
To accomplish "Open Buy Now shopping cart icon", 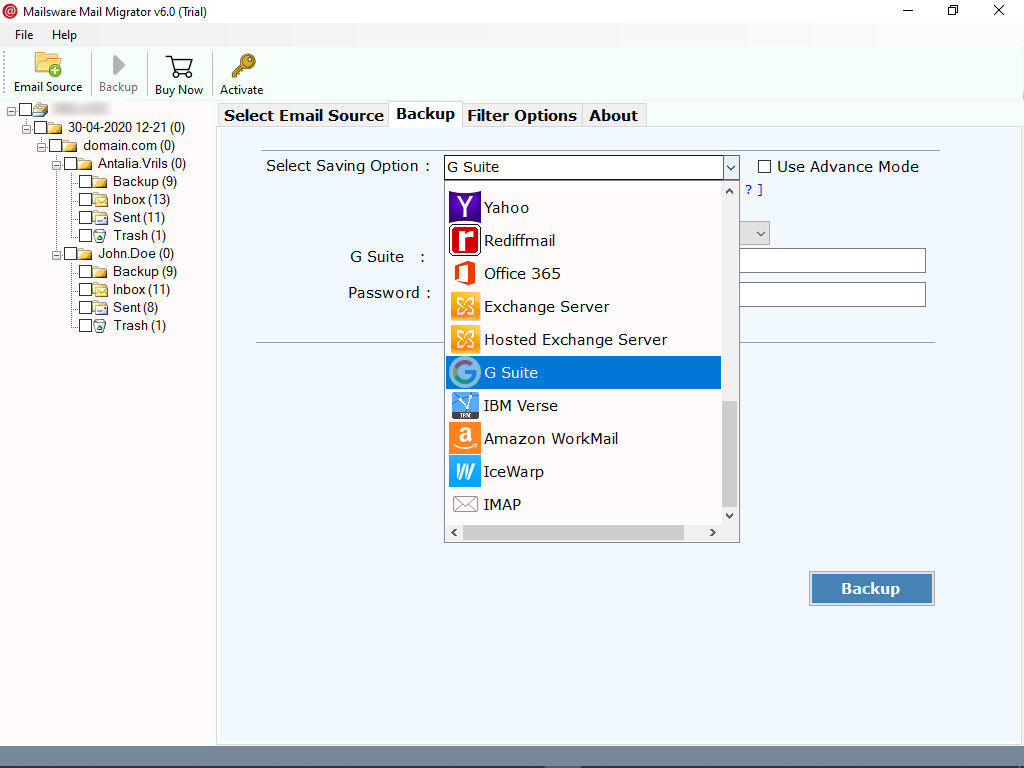I will pyautogui.click(x=179, y=67).
